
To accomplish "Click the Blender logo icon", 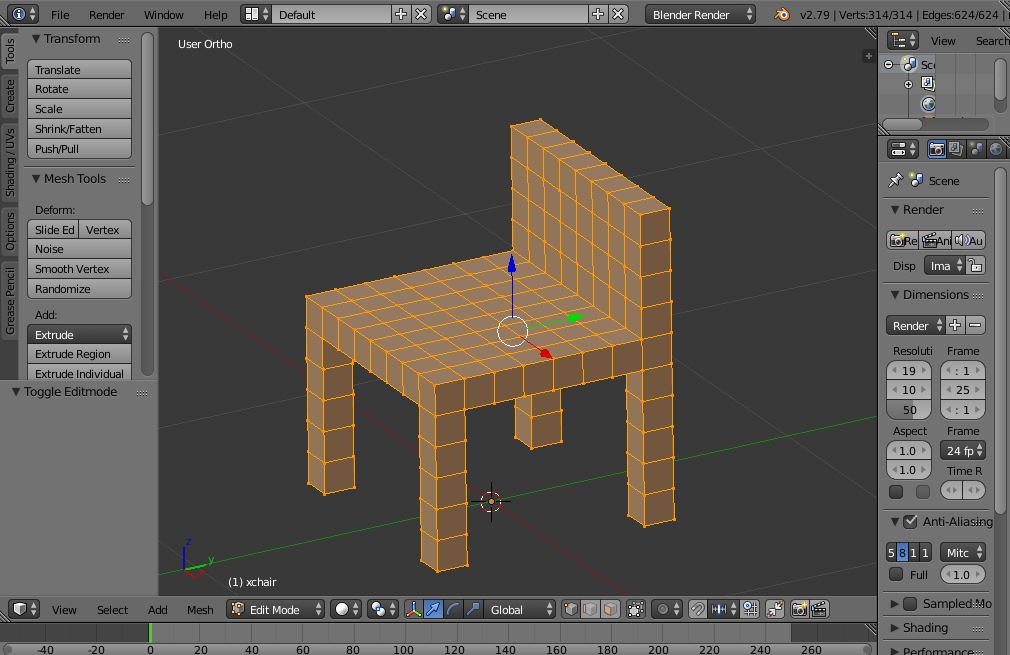I will pyautogui.click(x=783, y=14).
